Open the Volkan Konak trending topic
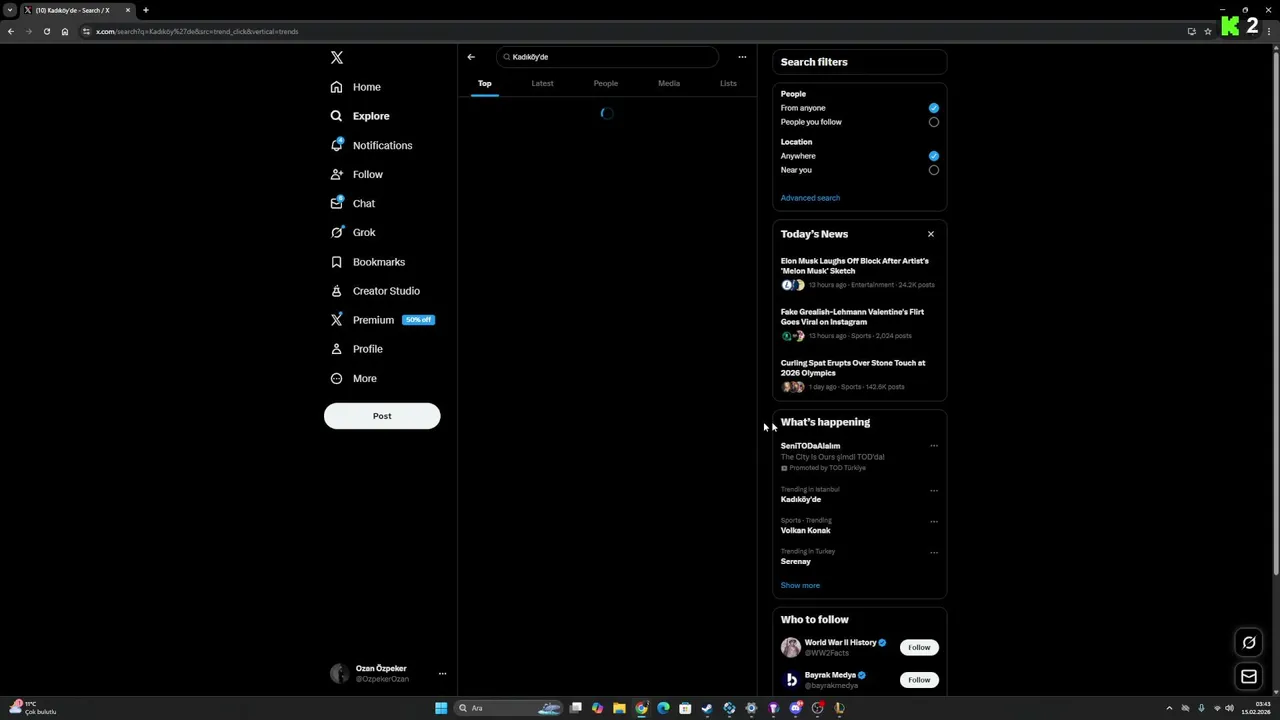 click(806, 531)
